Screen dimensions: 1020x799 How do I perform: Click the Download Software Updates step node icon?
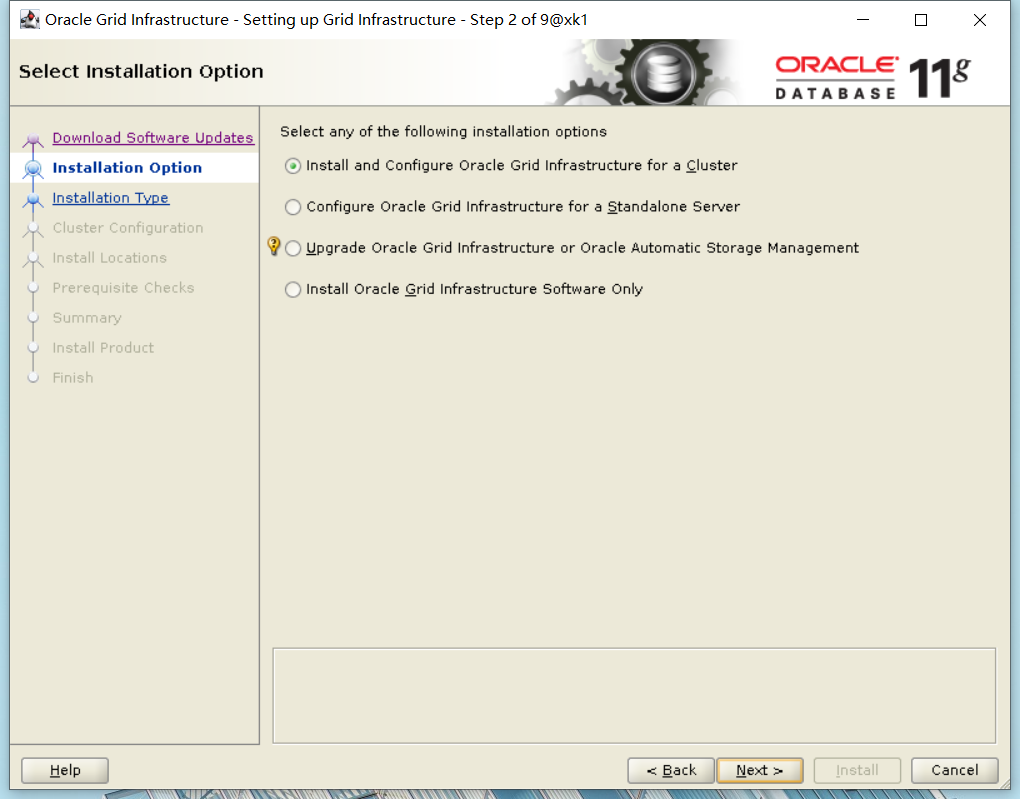pos(33,139)
